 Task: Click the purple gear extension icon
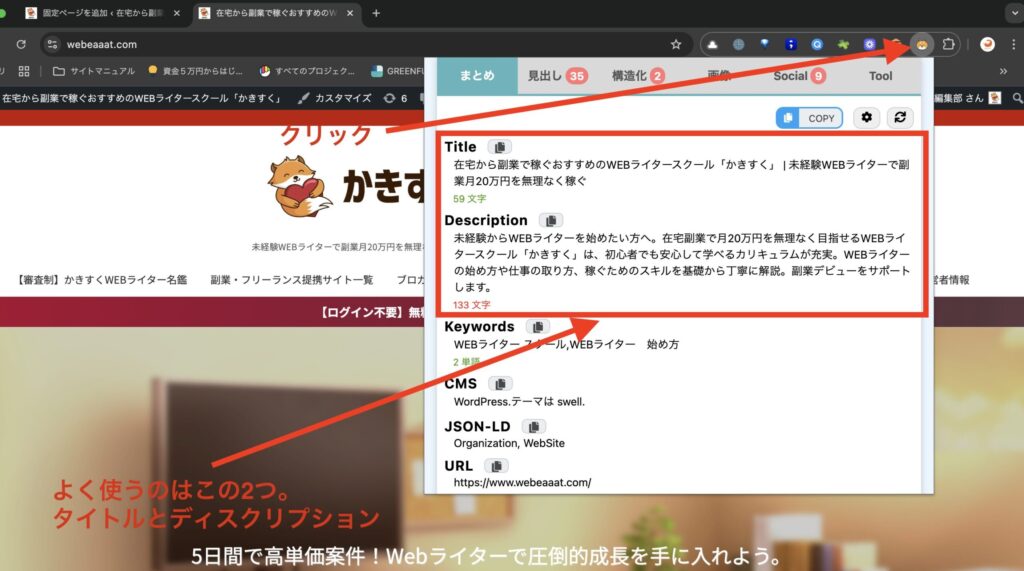click(x=869, y=44)
